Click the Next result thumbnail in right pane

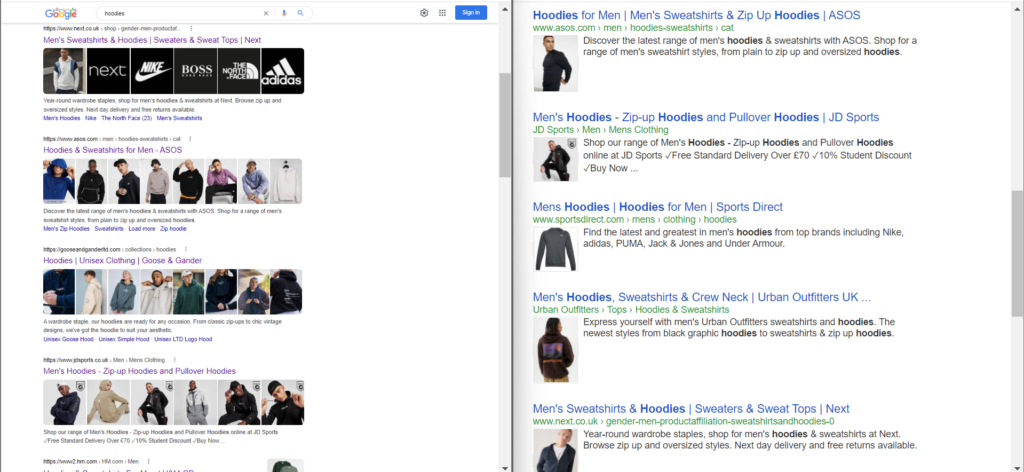coord(555,450)
